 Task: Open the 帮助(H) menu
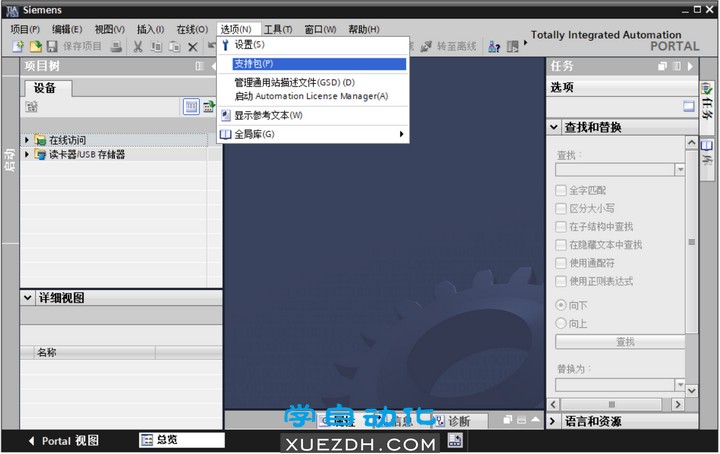pyautogui.click(x=364, y=29)
